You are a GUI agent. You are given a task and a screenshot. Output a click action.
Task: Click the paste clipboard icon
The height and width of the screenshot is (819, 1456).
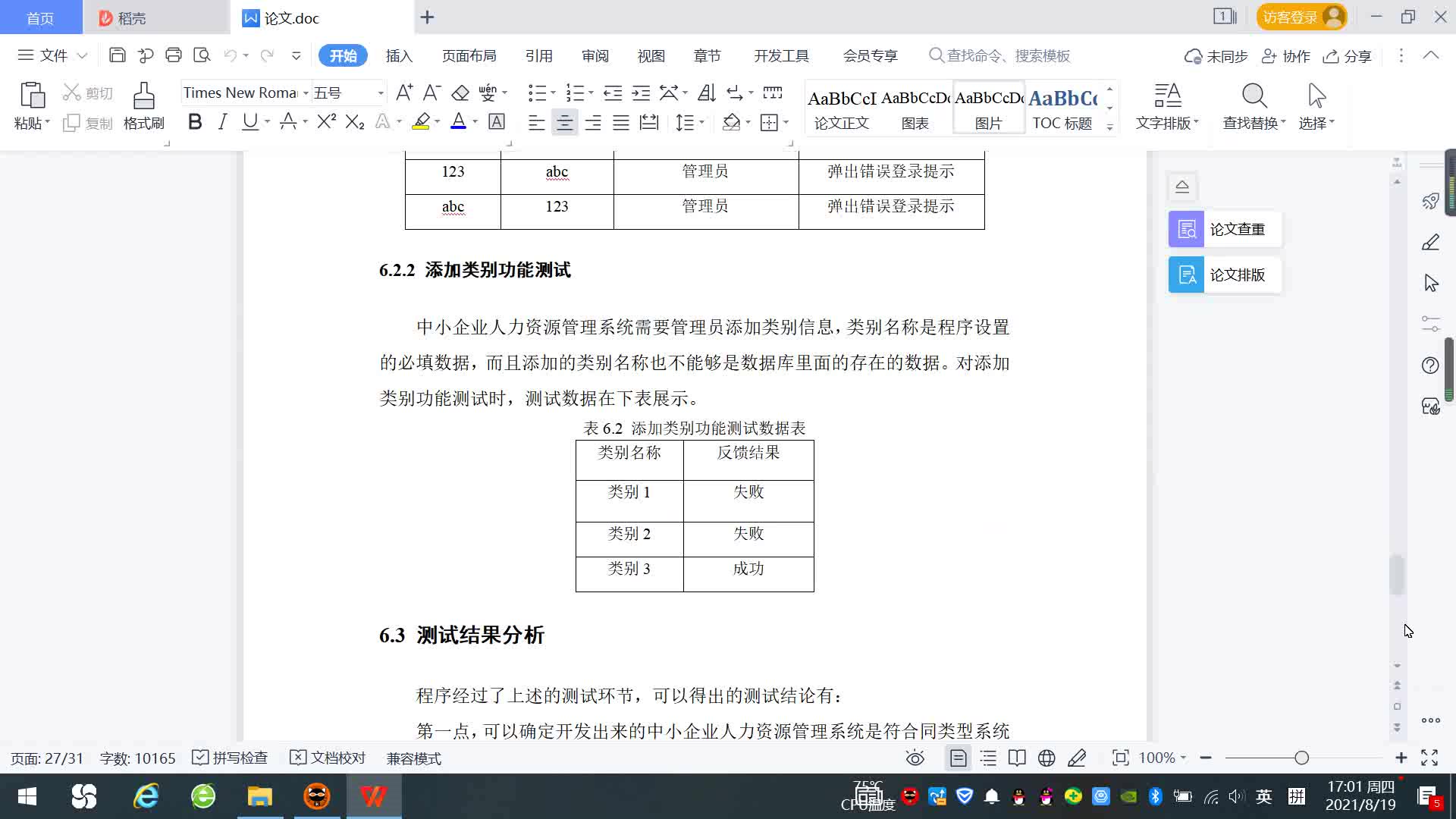(x=32, y=96)
